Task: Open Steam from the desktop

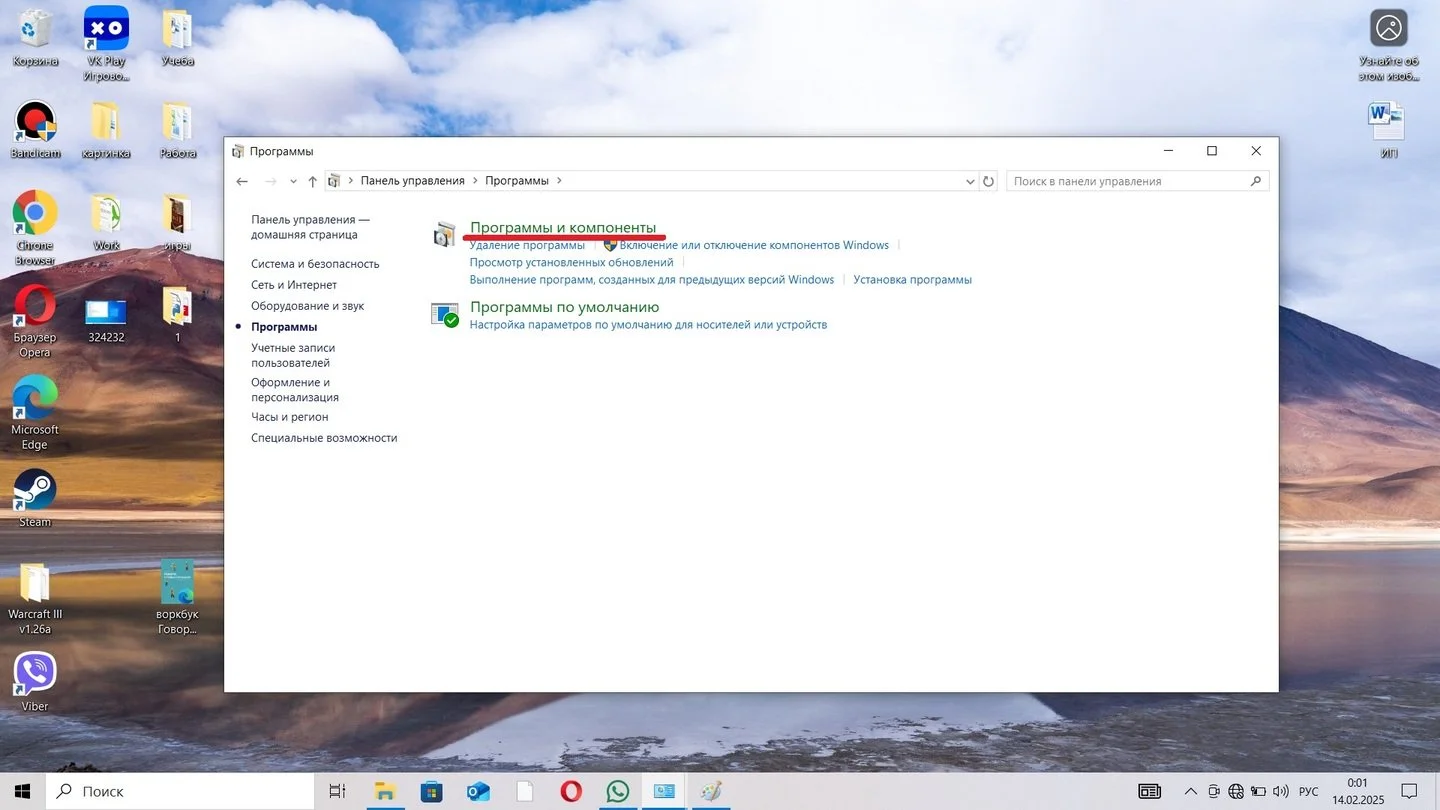Action: [35, 497]
